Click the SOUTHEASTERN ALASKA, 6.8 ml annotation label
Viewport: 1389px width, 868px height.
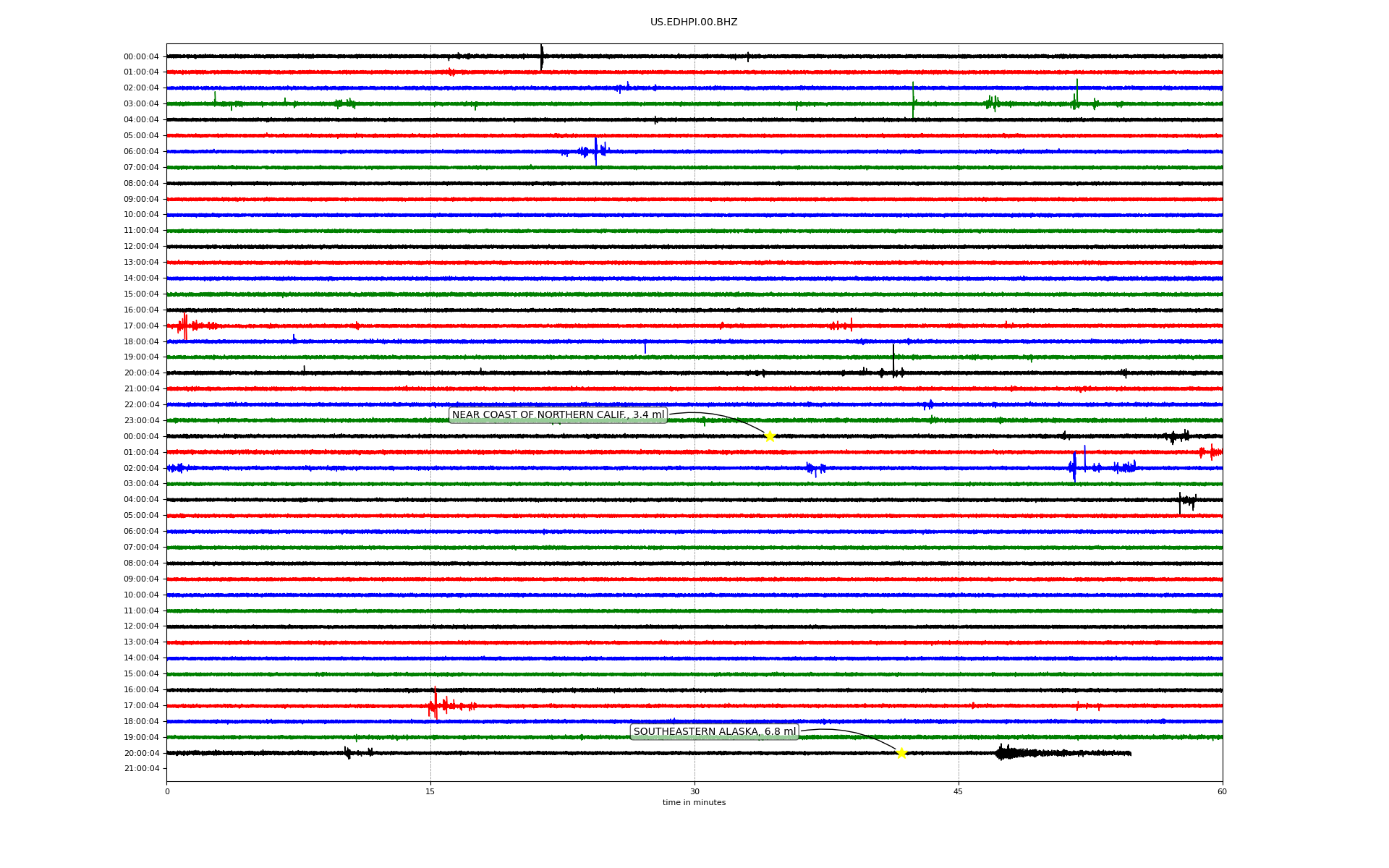pyautogui.click(x=714, y=732)
